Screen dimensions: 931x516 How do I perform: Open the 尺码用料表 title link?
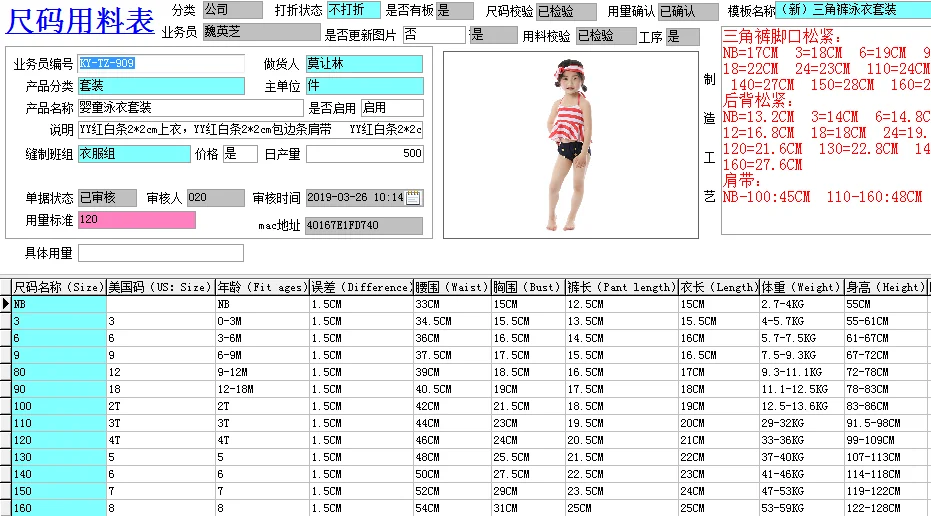tap(80, 20)
